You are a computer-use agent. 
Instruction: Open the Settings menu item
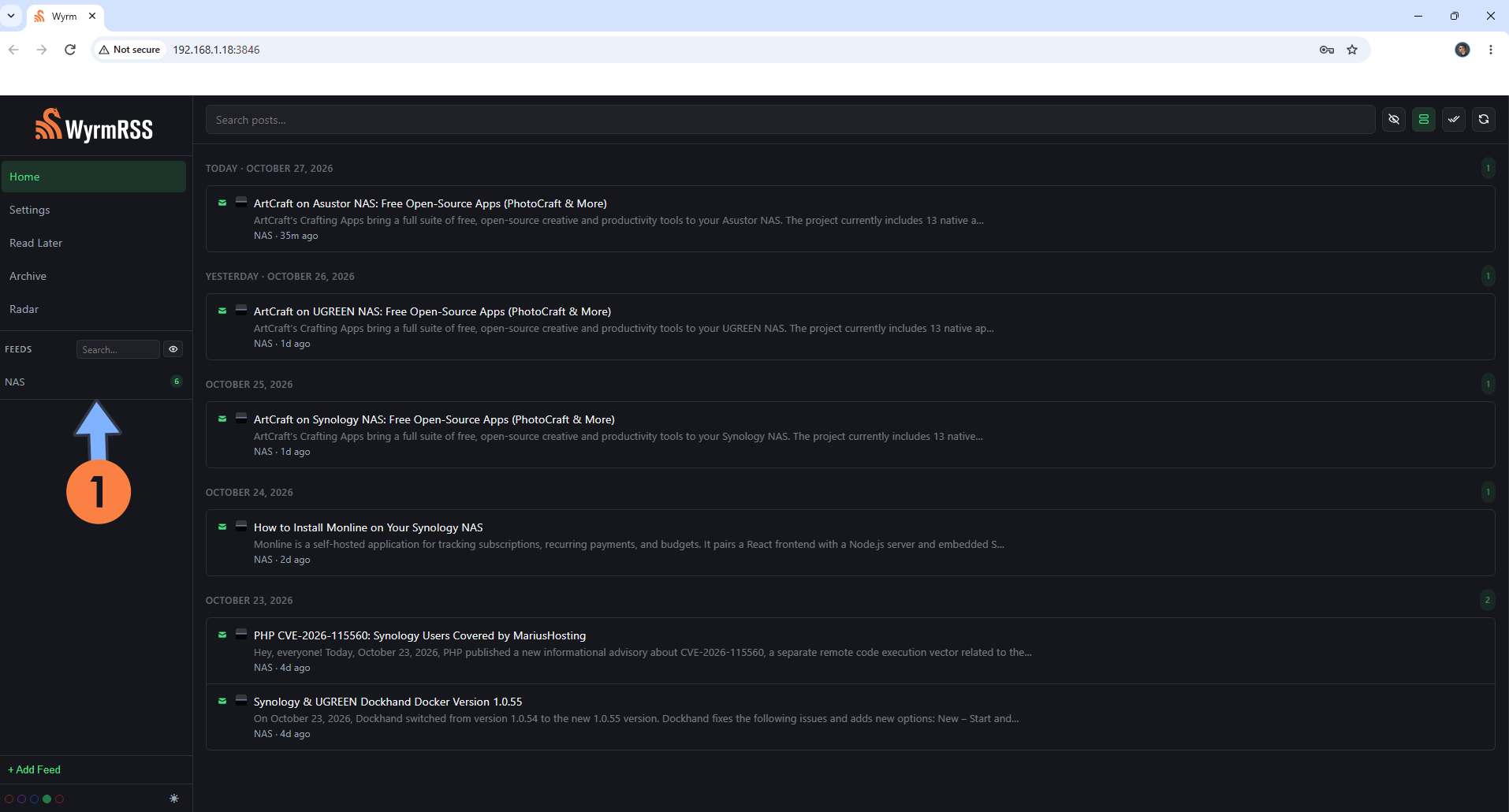(x=93, y=210)
